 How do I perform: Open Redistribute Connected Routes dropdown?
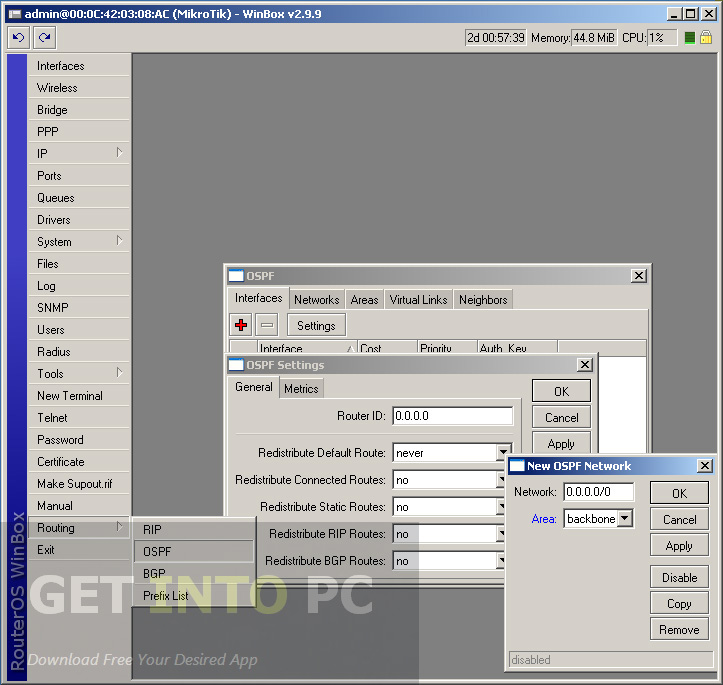click(x=501, y=480)
